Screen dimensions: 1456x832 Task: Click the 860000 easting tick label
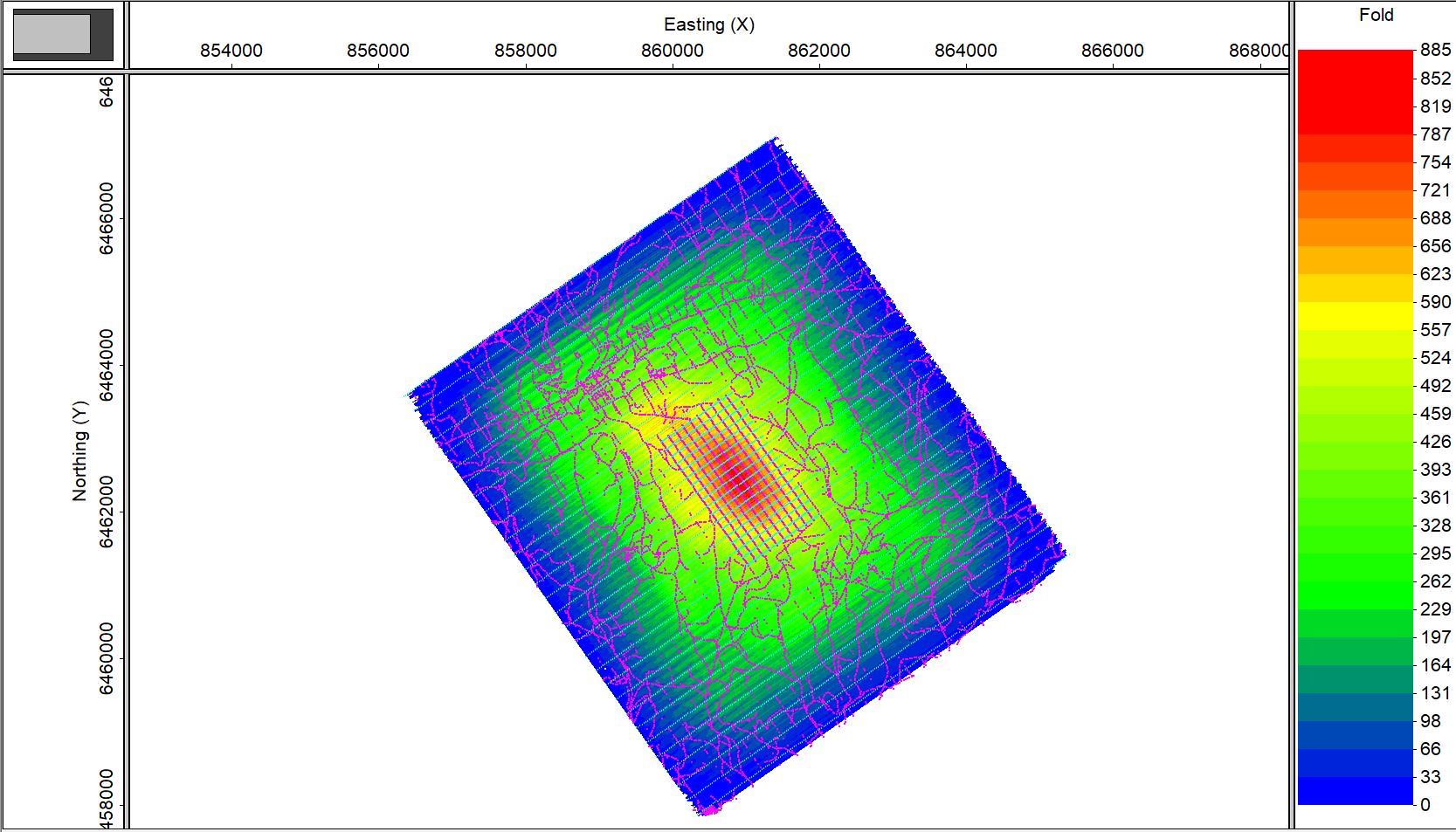coord(672,51)
